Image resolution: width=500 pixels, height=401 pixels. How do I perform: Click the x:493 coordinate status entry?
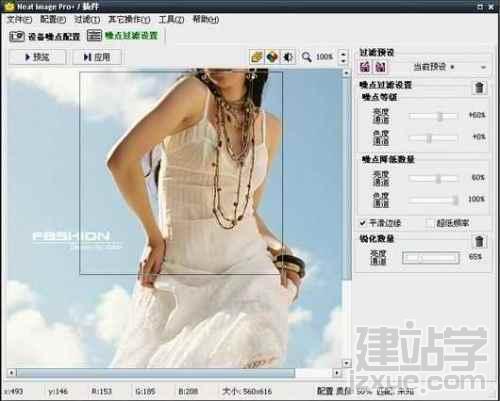(13, 391)
